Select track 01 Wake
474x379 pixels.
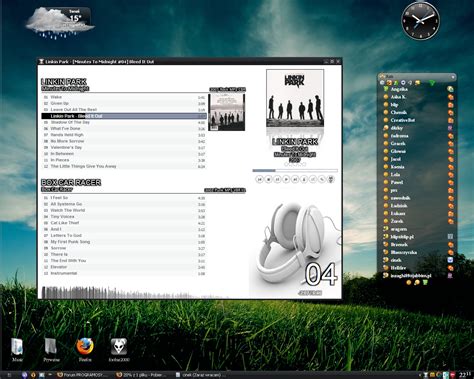pos(124,97)
